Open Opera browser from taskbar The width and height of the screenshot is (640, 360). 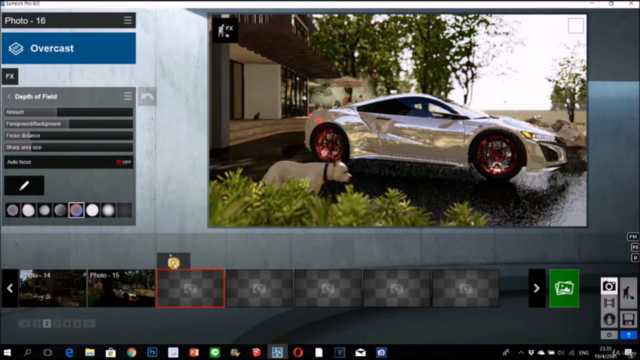pos(298,352)
